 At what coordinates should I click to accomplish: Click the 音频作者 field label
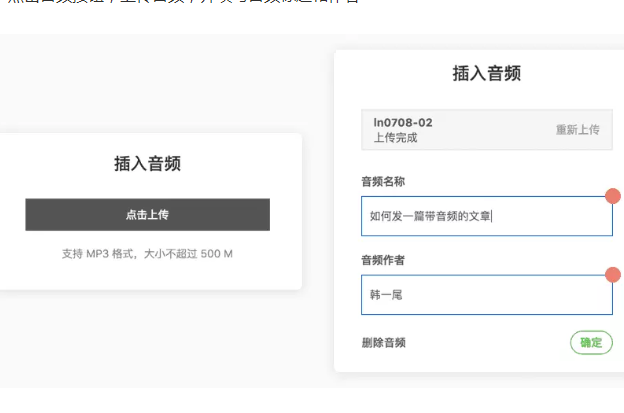click(383, 260)
